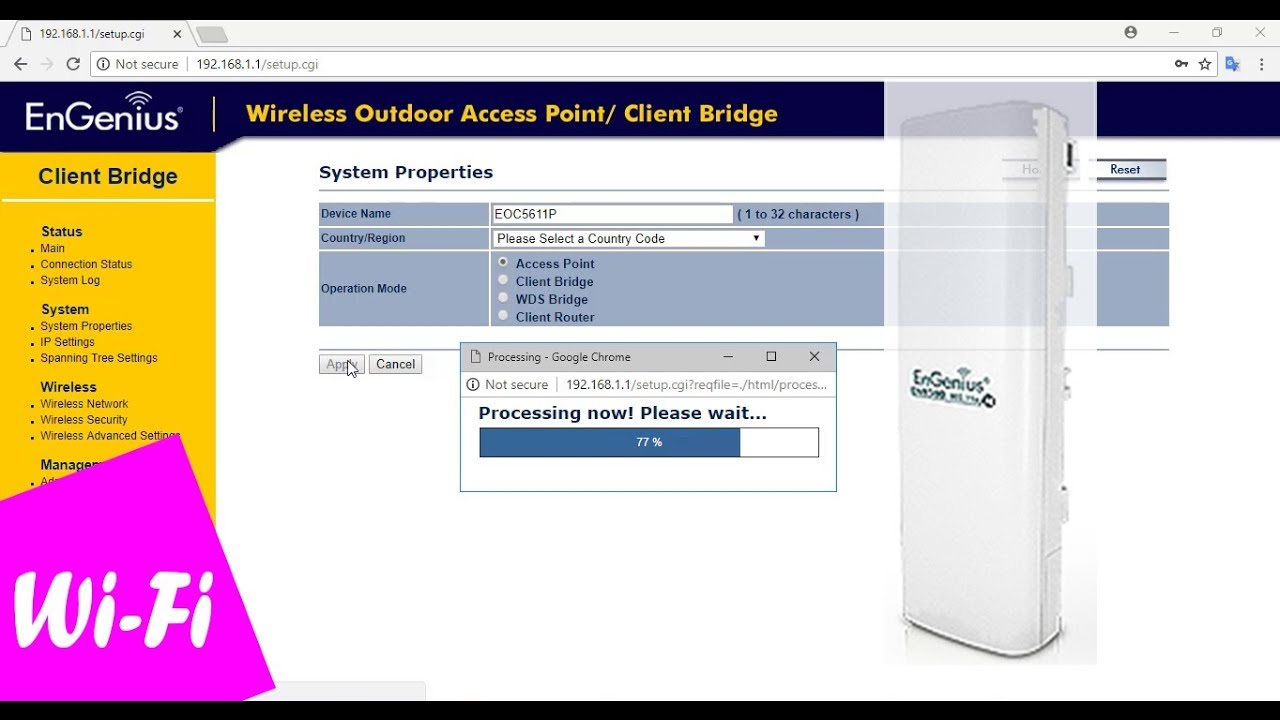Viewport: 1280px width, 720px height.
Task: Click the Wireless section heading in sidebar
Action: point(68,387)
